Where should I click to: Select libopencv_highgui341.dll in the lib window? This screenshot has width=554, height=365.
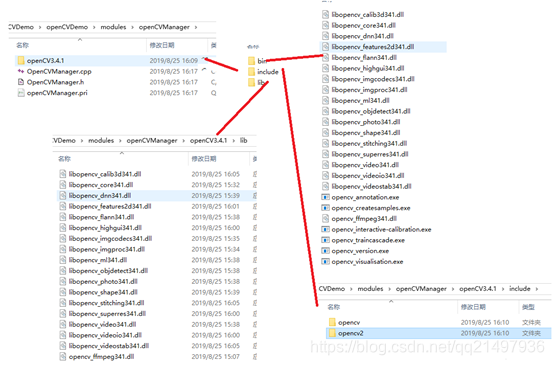coord(105,228)
